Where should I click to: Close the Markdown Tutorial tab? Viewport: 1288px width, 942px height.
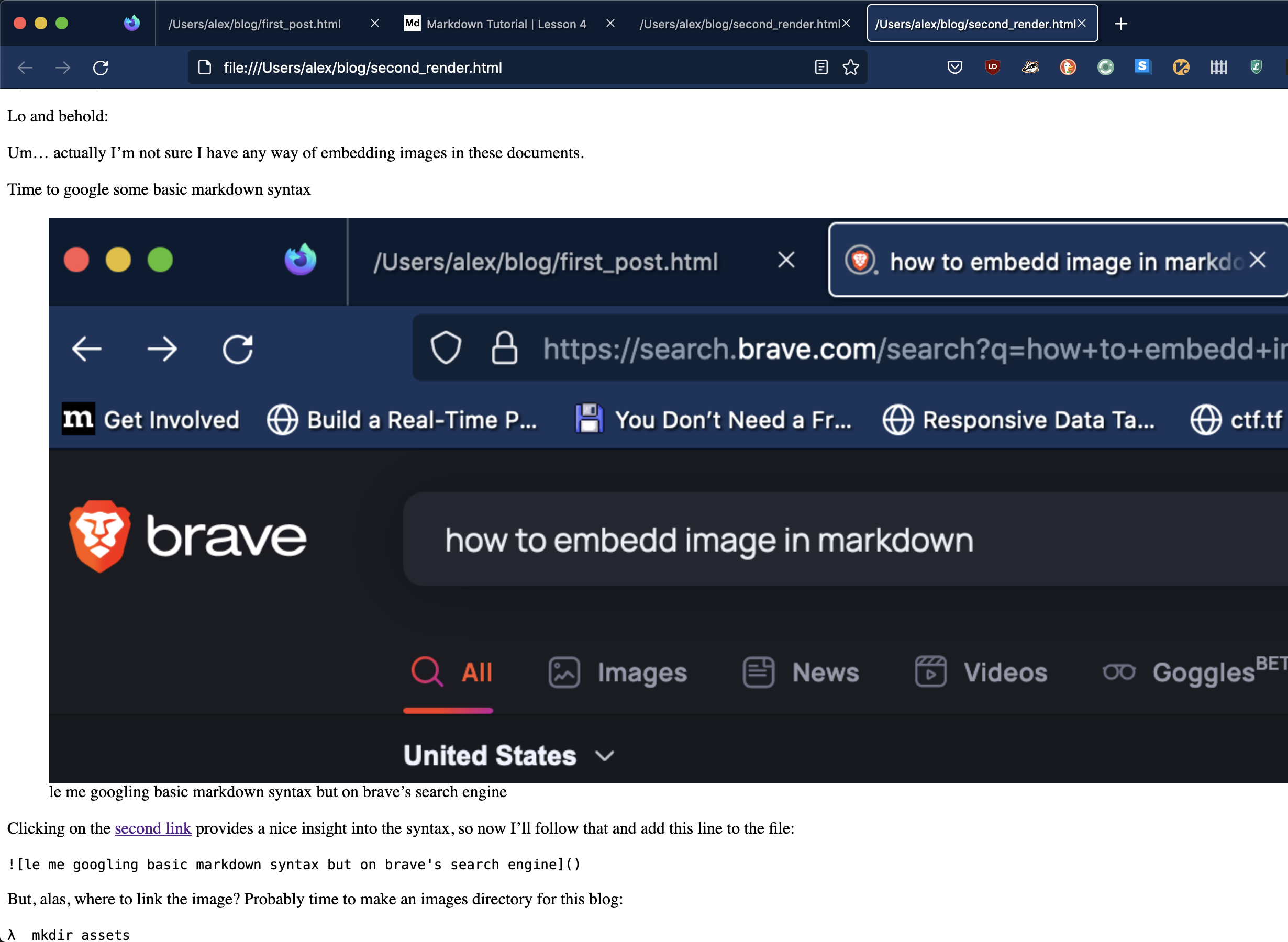[610, 24]
